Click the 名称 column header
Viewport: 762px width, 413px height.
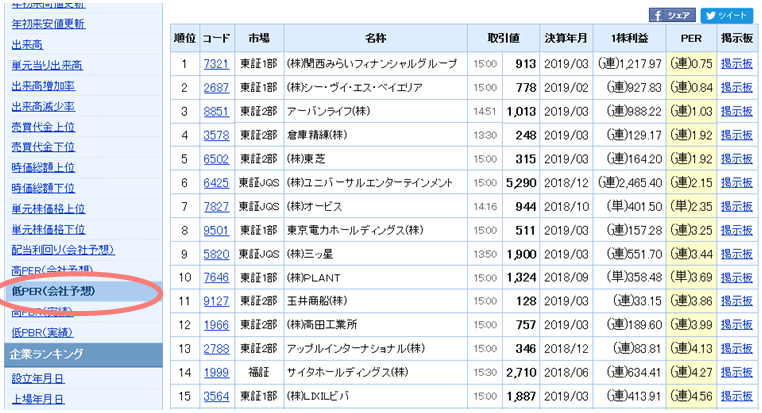click(376, 38)
